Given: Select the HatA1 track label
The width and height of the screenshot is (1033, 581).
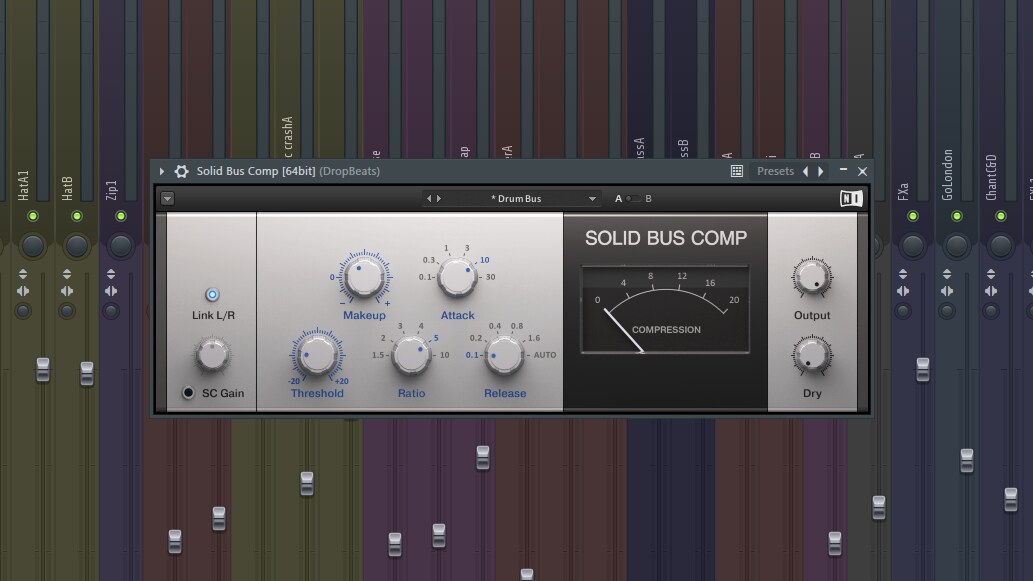Looking at the screenshot, I should tap(23, 185).
